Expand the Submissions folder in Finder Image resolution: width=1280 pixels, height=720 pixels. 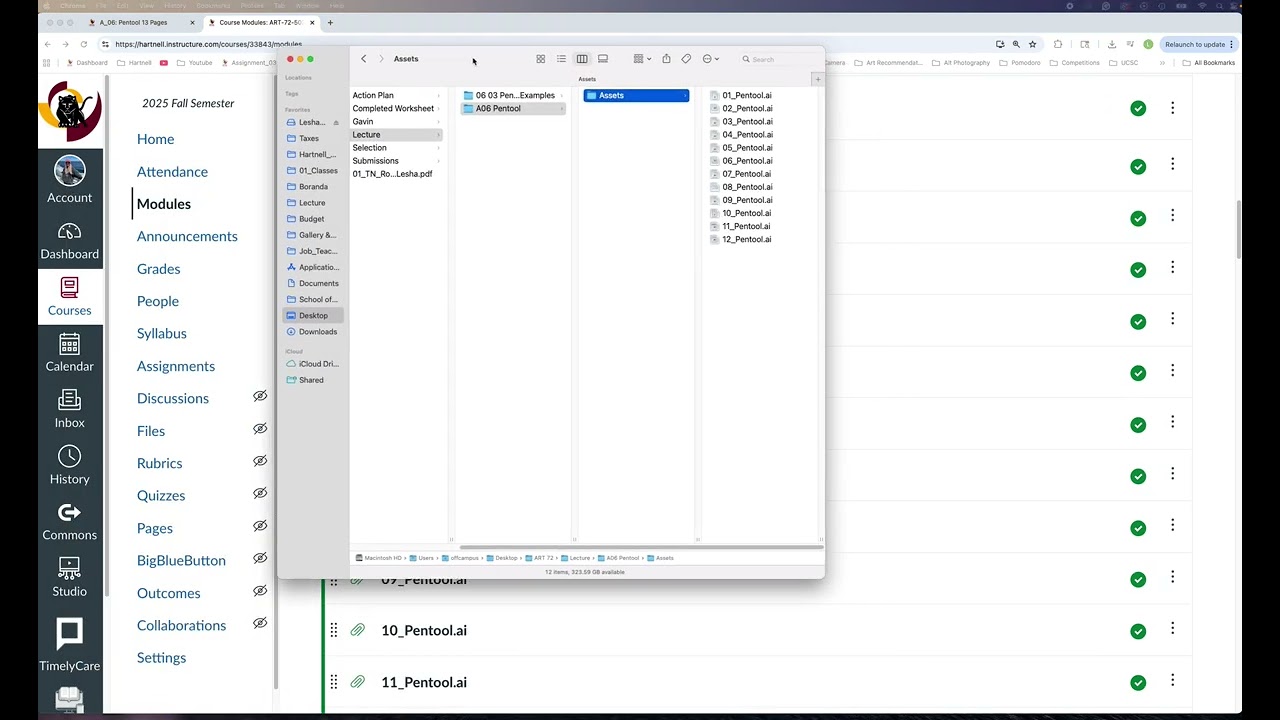[439, 160]
